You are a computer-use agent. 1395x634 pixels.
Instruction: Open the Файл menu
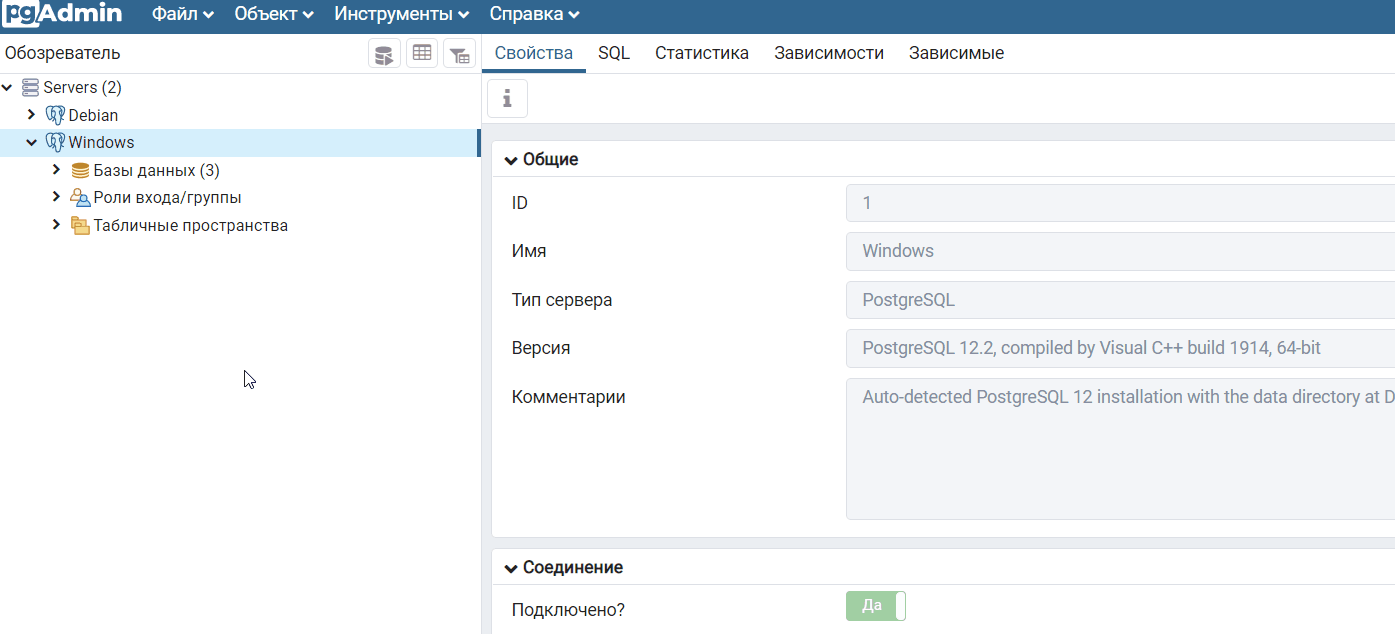click(x=182, y=15)
